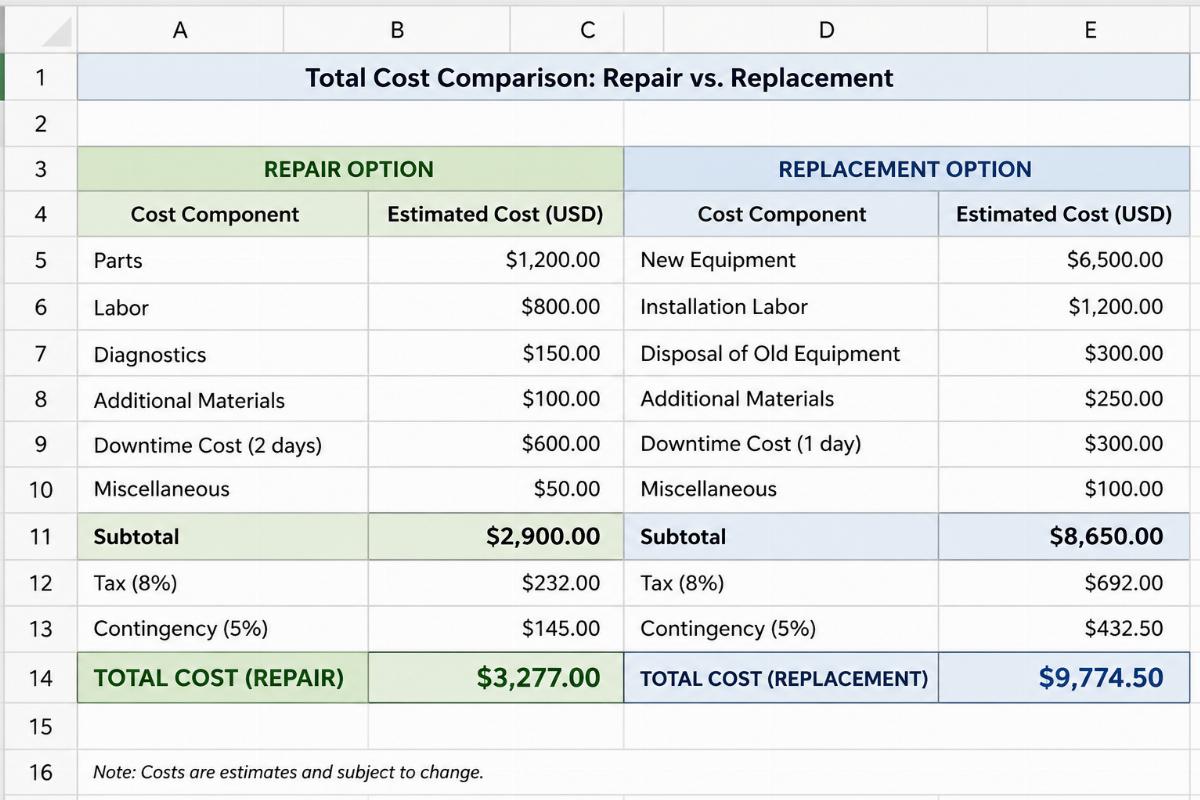Viewport: 1200px width, 800px height.
Task: Select column E header
Action: [x=1090, y=30]
